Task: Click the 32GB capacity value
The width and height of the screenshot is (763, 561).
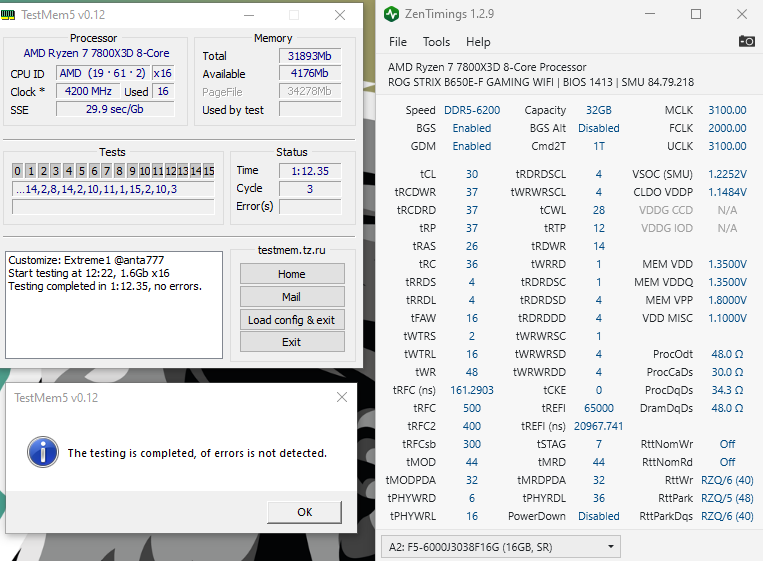Action: click(599, 110)
